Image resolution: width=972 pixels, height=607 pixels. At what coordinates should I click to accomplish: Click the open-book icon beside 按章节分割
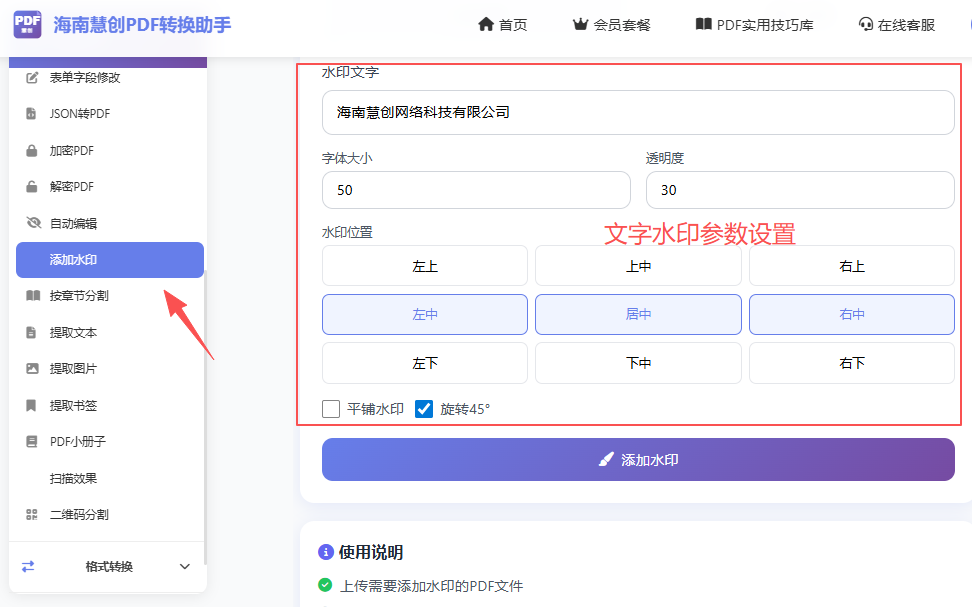click(33, 296)
